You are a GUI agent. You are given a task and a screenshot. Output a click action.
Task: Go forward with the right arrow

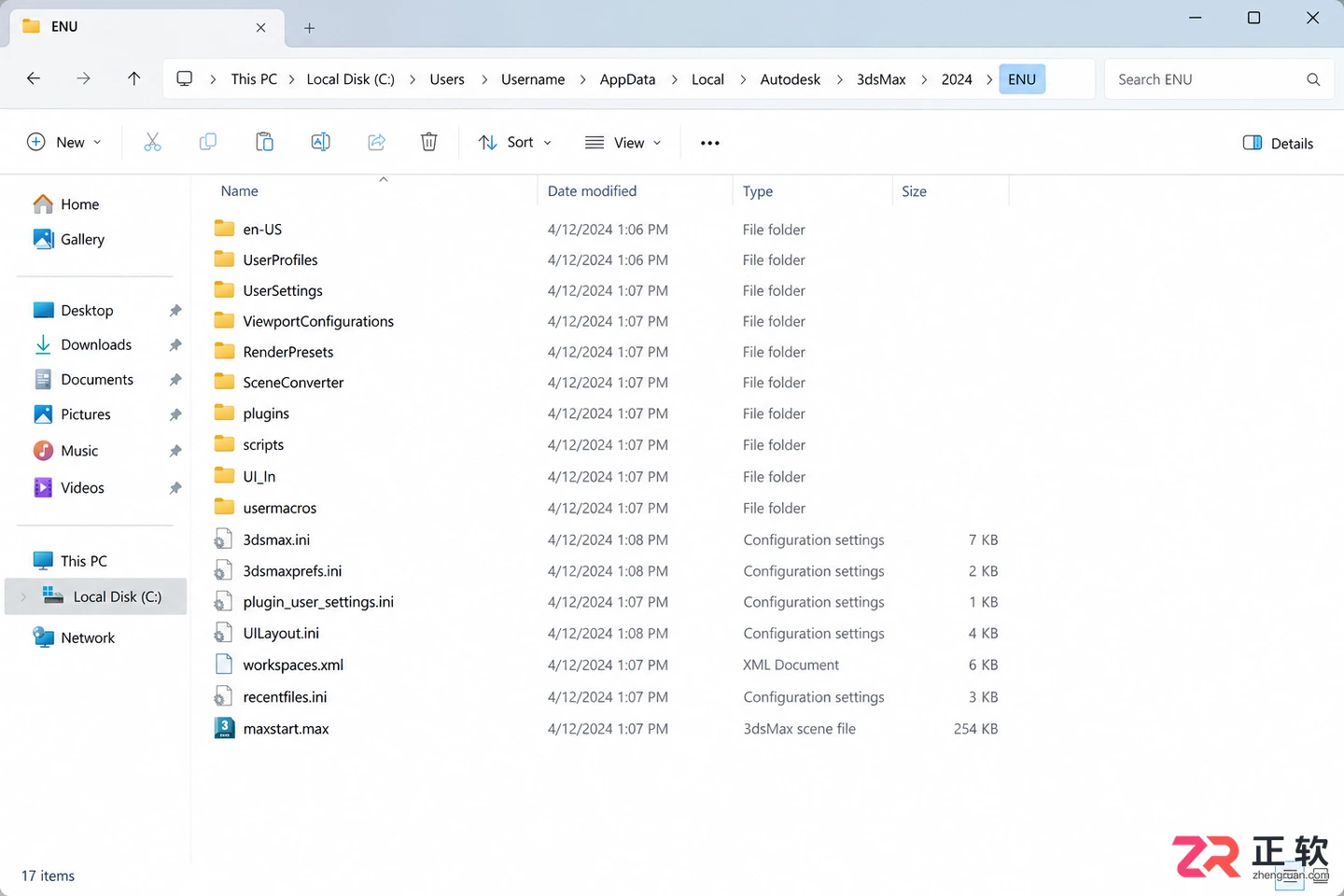point(83,78)
